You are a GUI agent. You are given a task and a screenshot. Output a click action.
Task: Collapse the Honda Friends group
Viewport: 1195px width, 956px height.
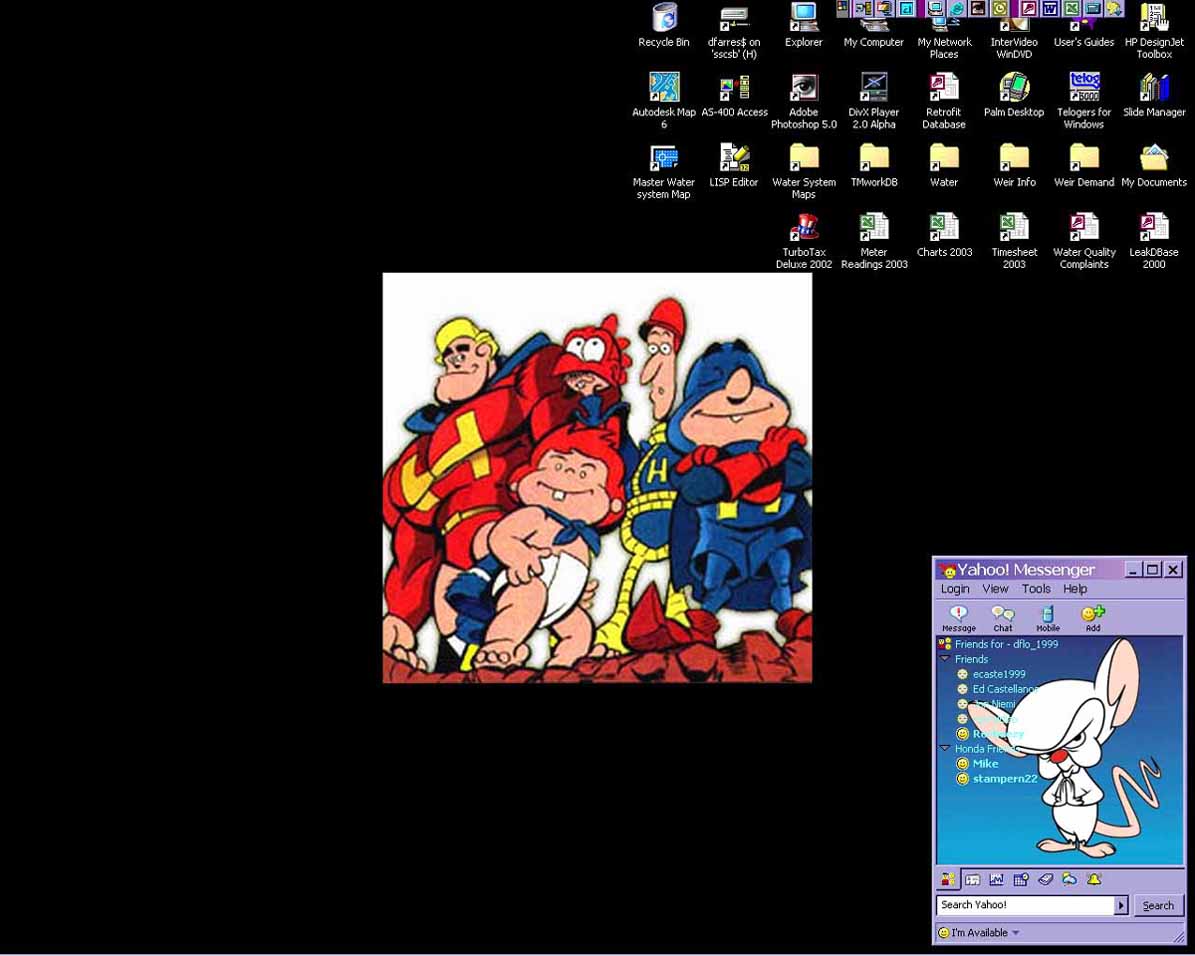pyautogui.click(x=945, y=748)
